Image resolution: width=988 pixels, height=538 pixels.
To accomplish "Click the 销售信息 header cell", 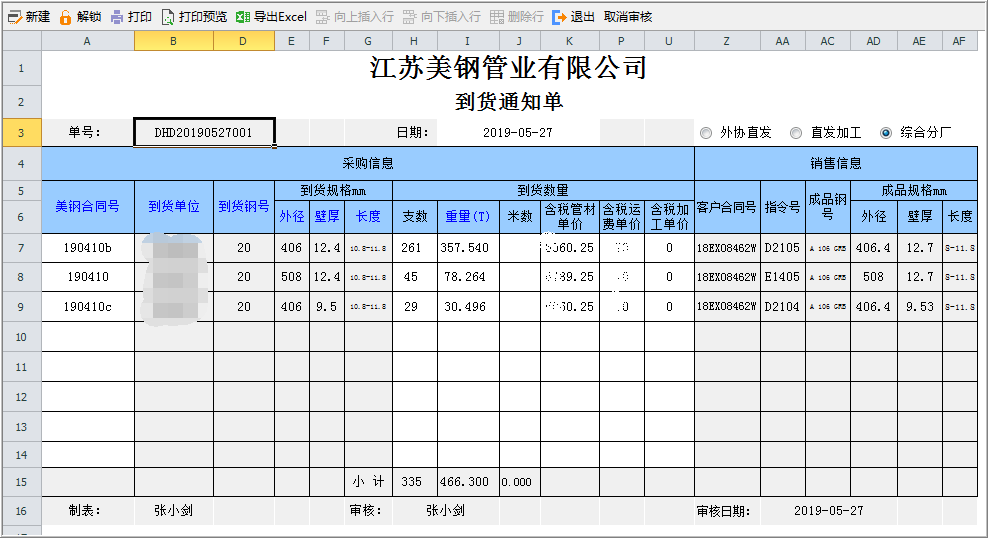I will [x=836, y=163].
